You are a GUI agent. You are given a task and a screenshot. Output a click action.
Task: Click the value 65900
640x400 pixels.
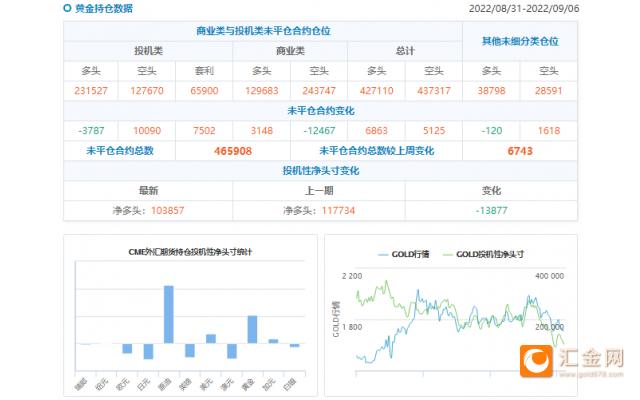coord(204,91)
